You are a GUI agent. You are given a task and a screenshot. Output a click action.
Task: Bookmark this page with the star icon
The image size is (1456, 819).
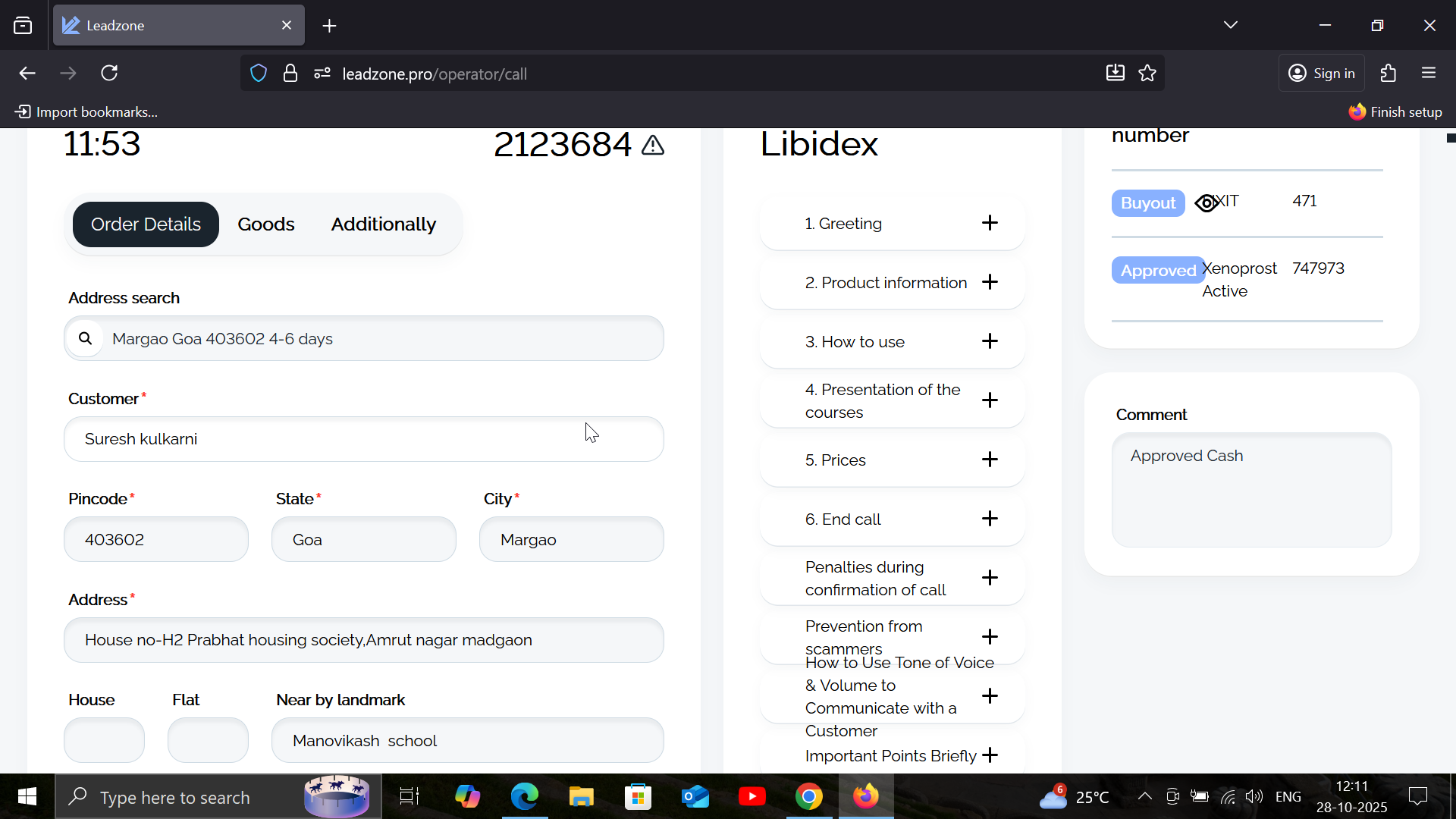point(1147,74)
